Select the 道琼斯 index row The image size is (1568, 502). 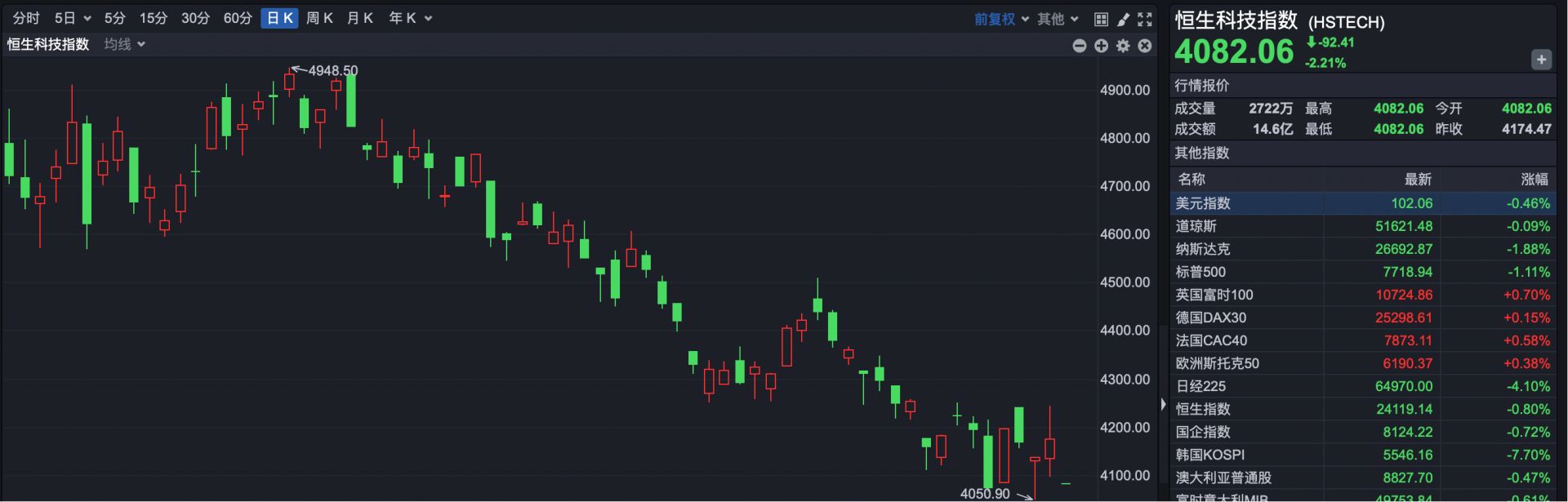1362,226
